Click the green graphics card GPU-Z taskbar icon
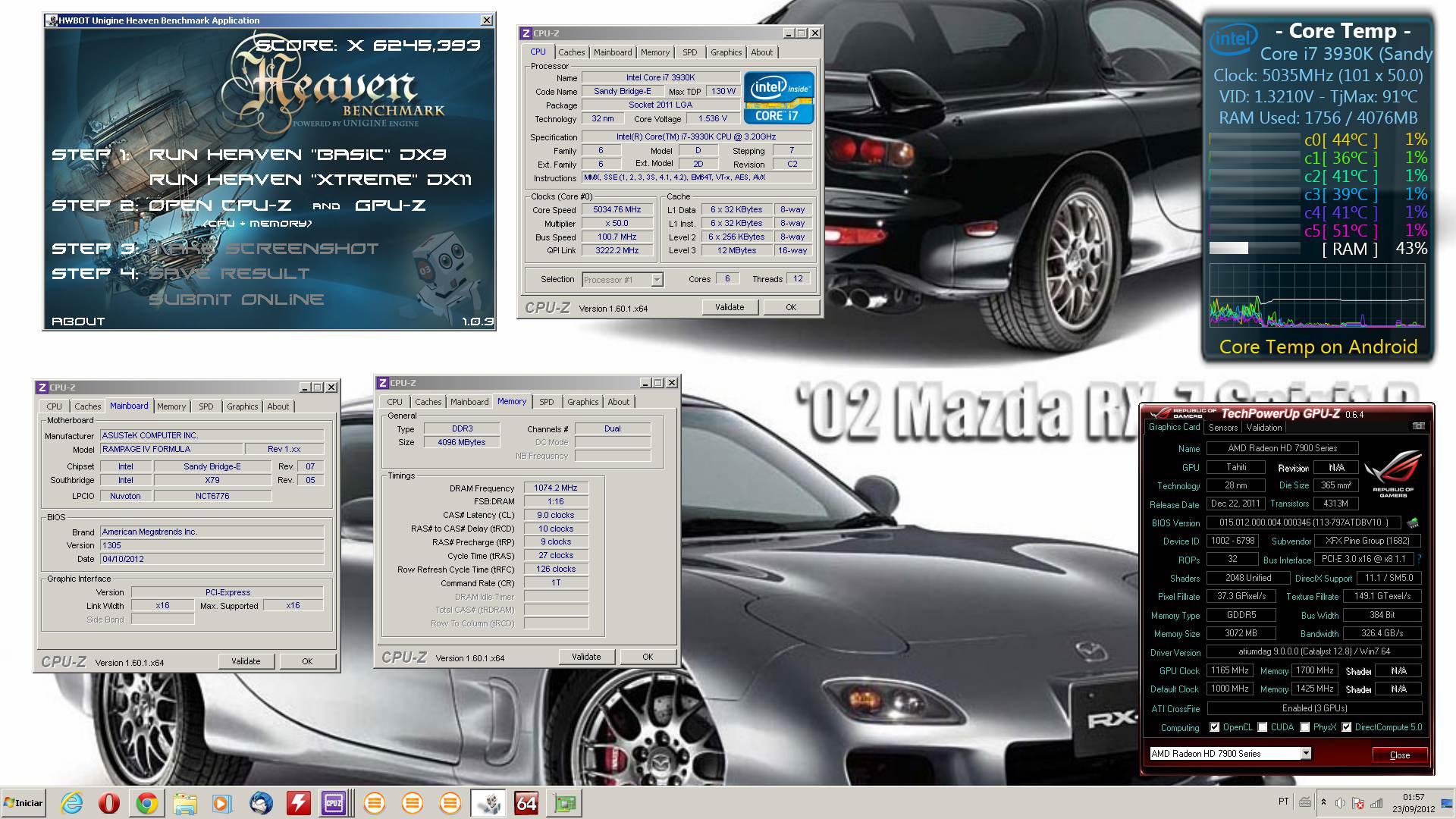The image size is (1456, 819). 564,803
